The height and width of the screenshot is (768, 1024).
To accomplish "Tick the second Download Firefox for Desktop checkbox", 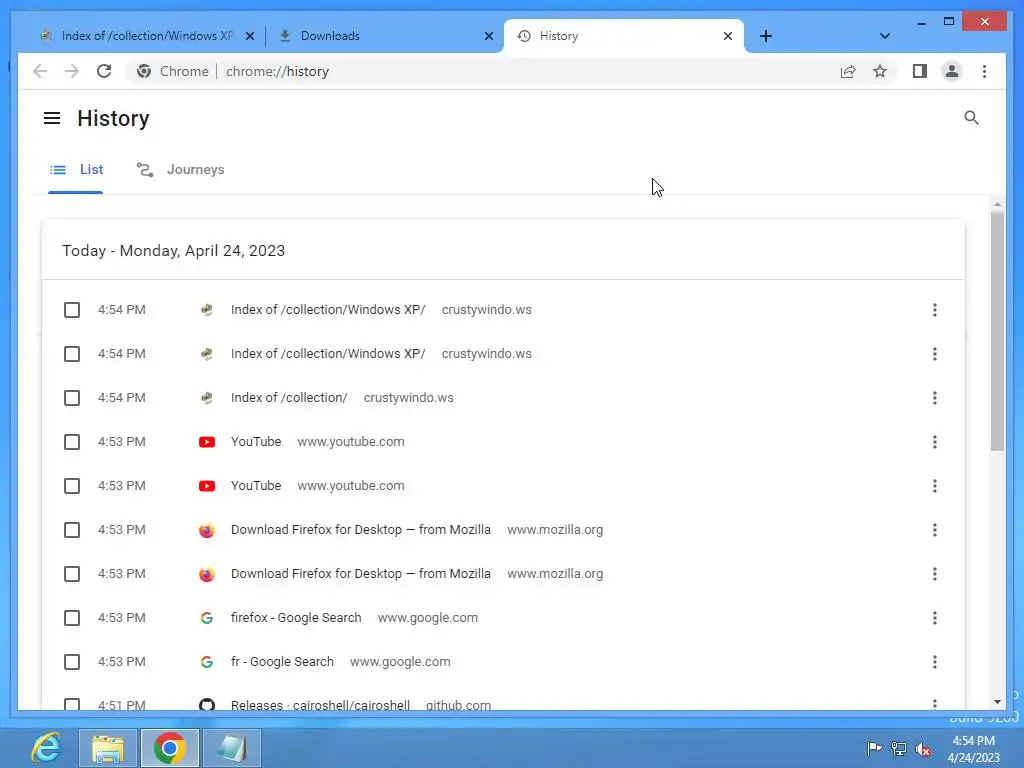I will point(72,574).
